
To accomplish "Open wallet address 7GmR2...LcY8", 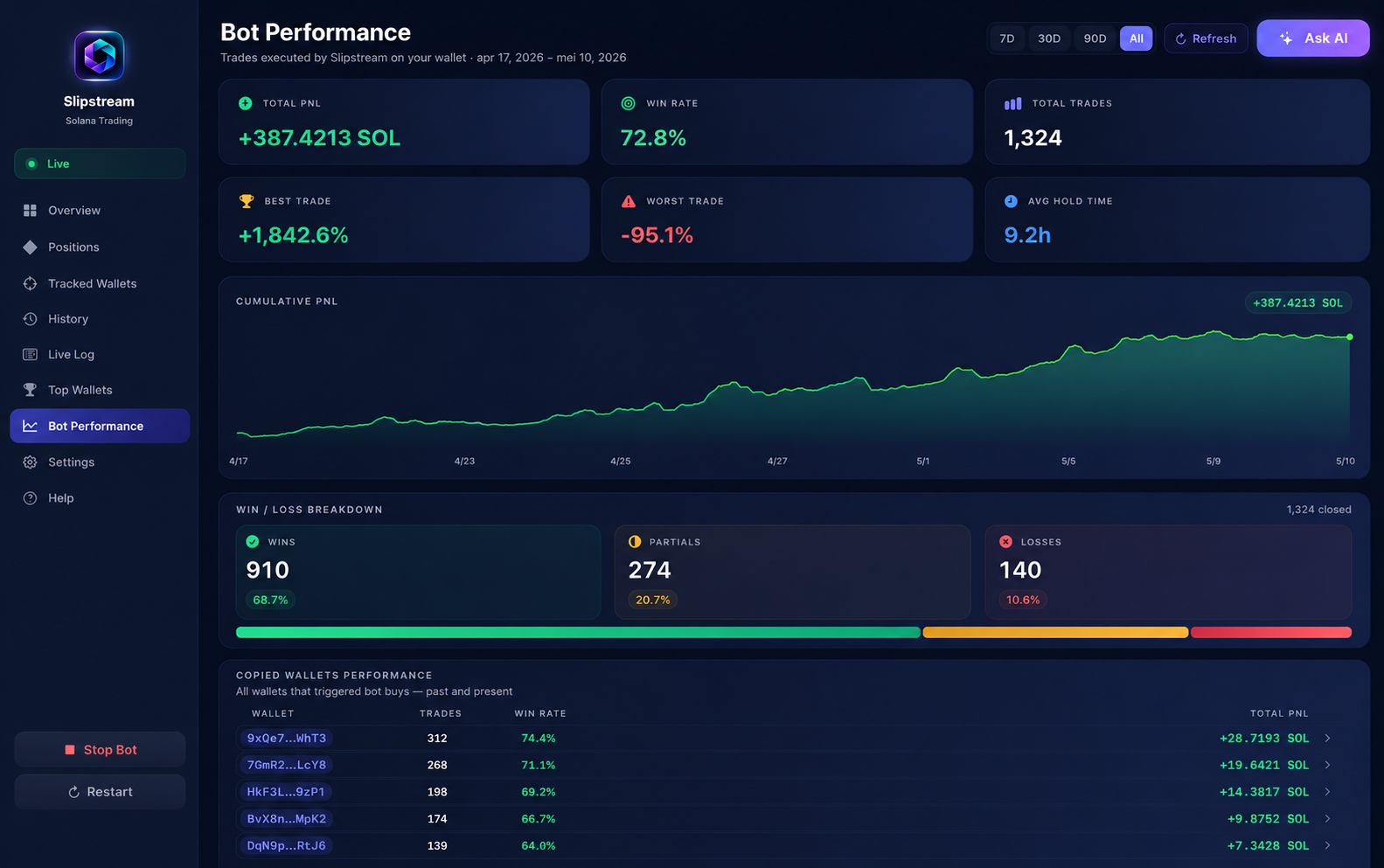I will pos(286,765).
